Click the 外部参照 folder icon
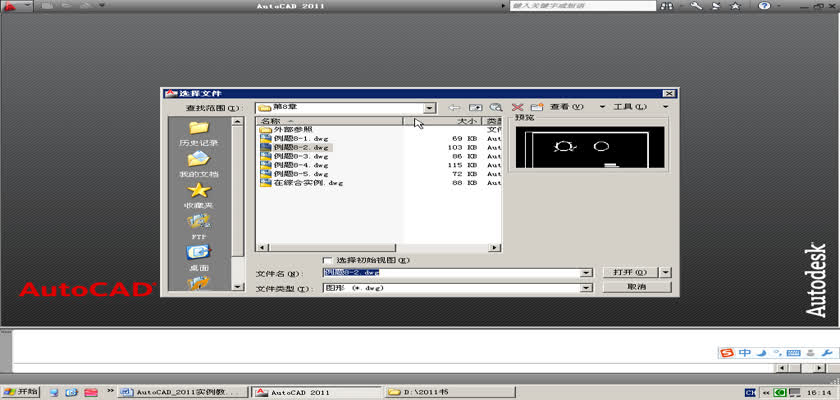The height and width of the screenshot is (400, 840). 265,130
